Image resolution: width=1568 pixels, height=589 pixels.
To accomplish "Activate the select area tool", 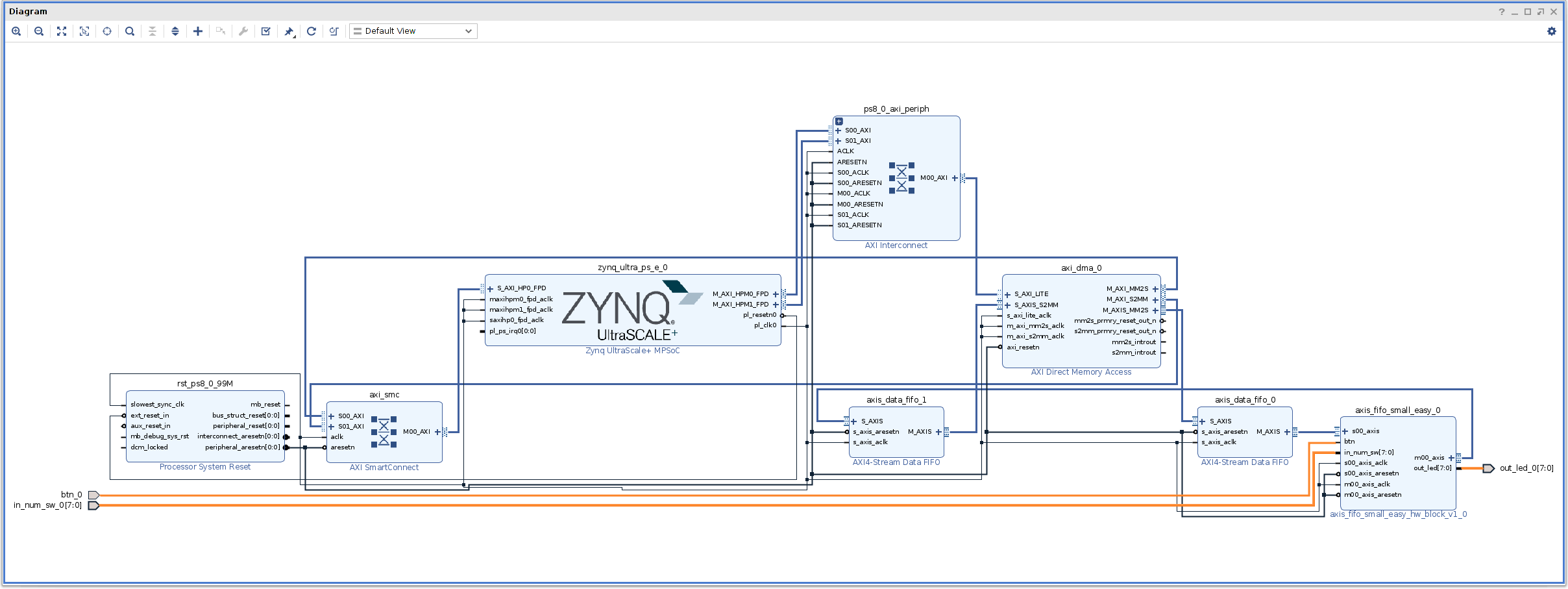I will click(x=84, y=31).
